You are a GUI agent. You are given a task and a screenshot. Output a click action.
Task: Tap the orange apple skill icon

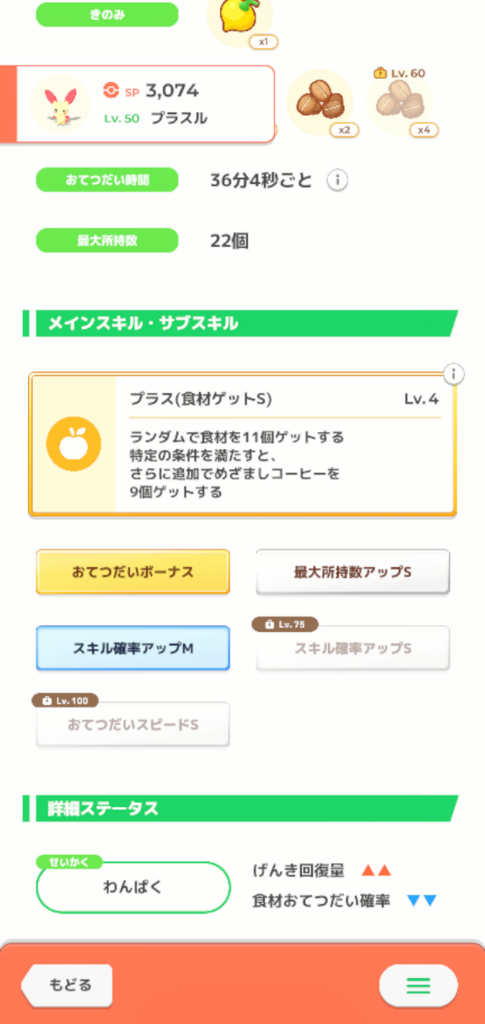click(74, 445)
